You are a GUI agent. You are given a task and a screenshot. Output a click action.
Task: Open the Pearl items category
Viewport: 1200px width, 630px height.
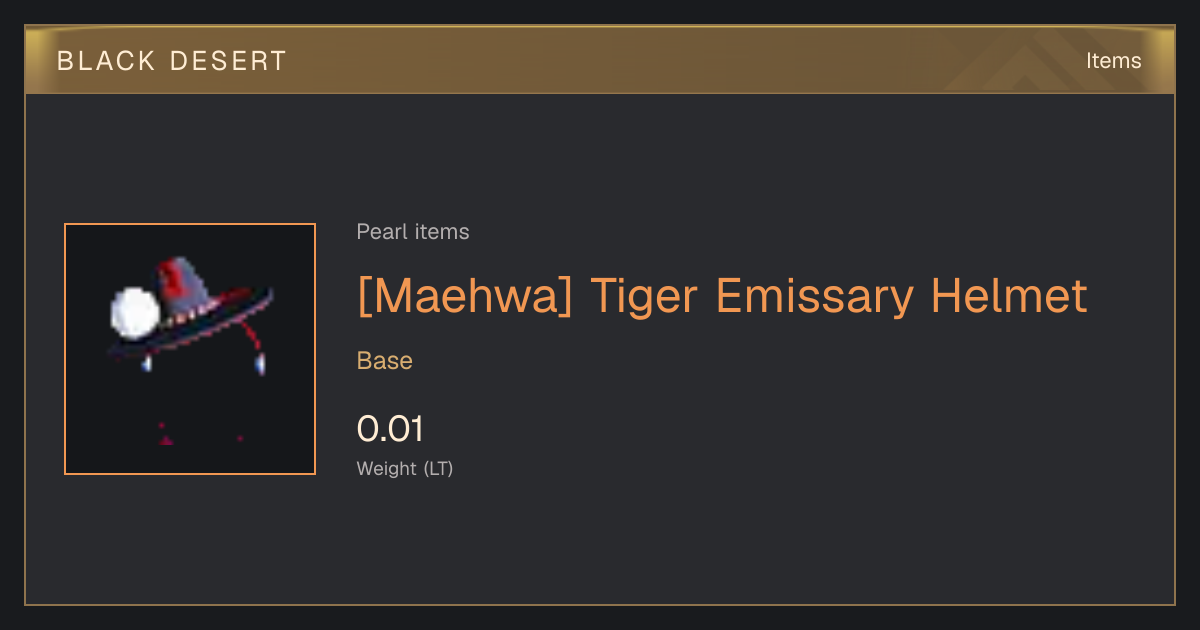pos(413,232)
